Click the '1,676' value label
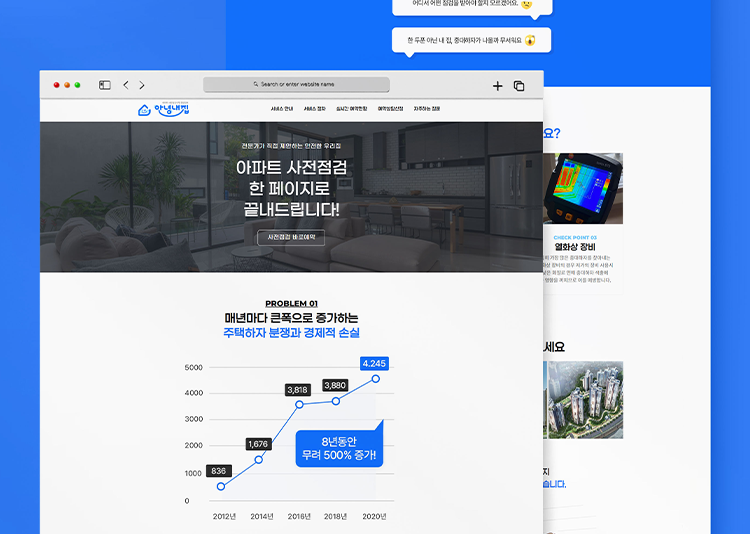 (x=258, y=444)
